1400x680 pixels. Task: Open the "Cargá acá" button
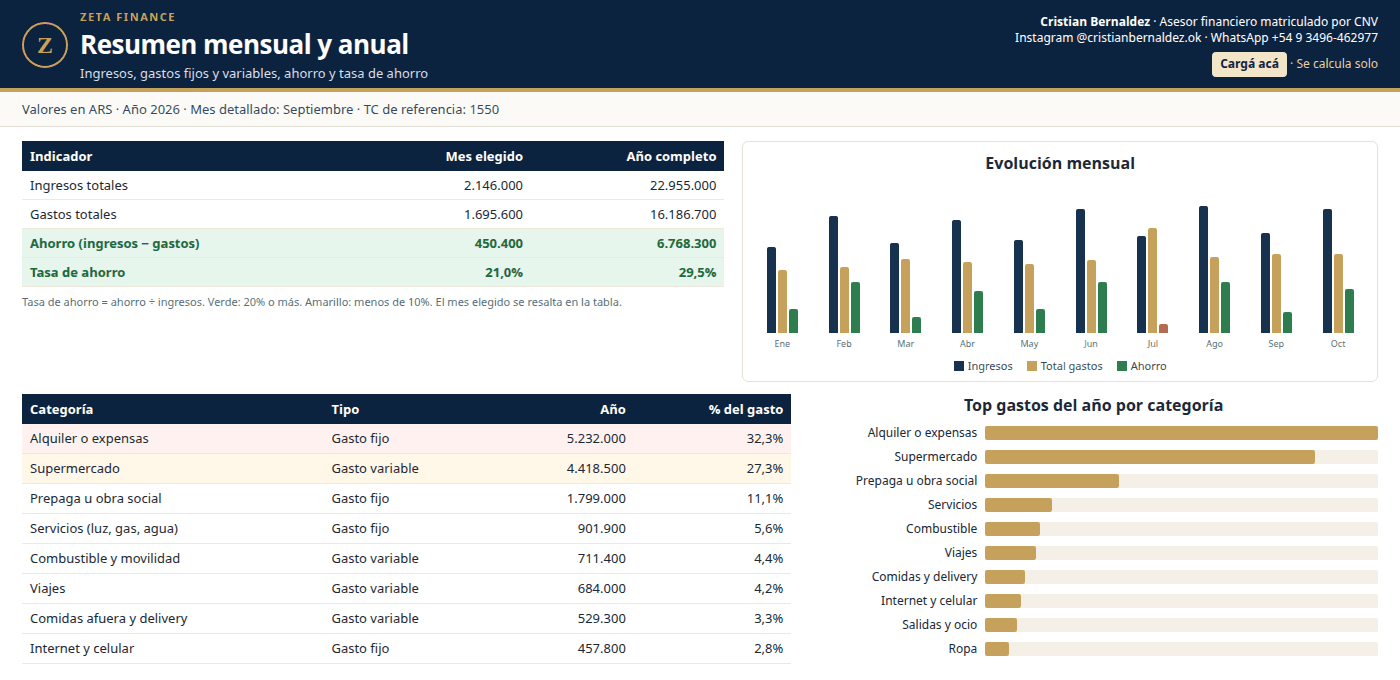1249,64
